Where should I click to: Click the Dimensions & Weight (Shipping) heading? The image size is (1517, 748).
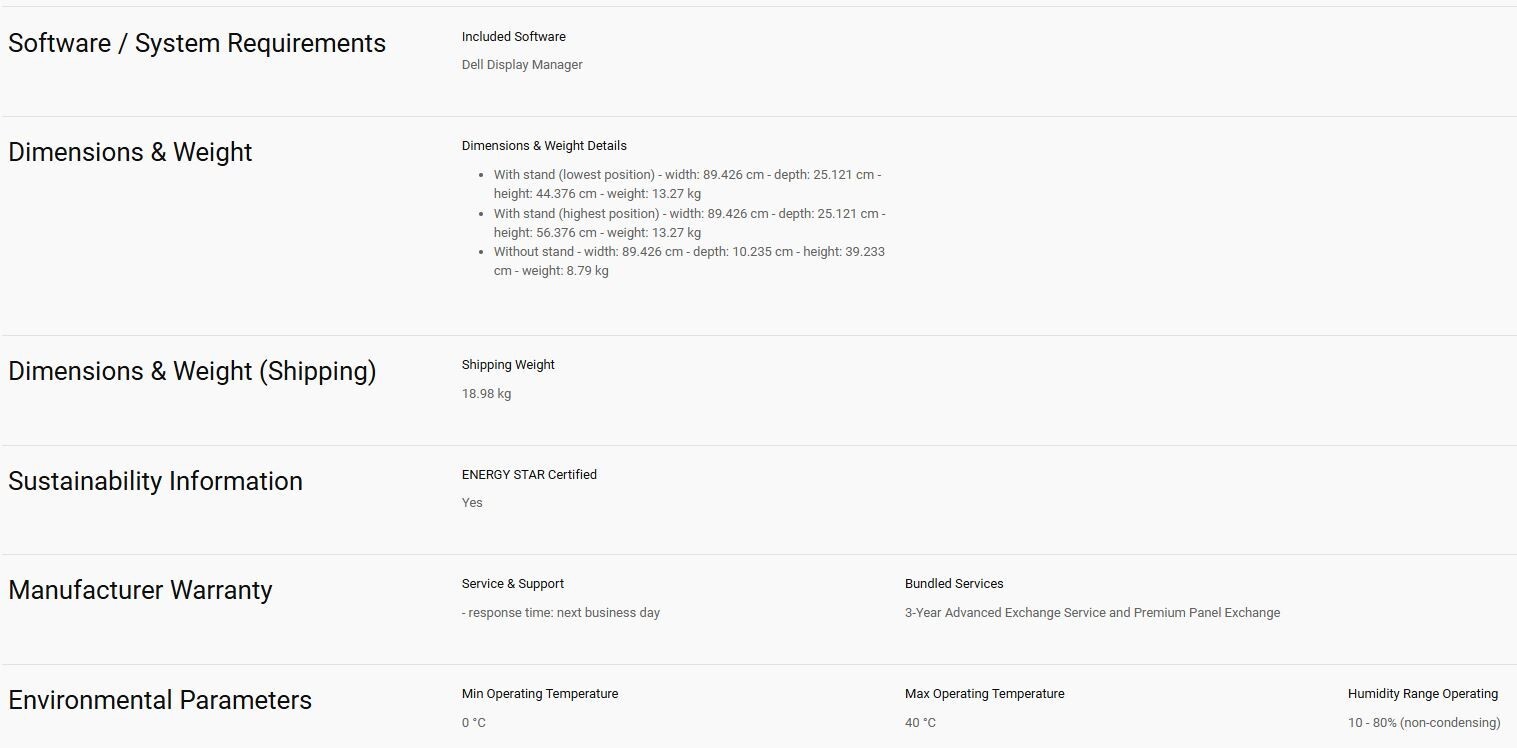(192, 371)
